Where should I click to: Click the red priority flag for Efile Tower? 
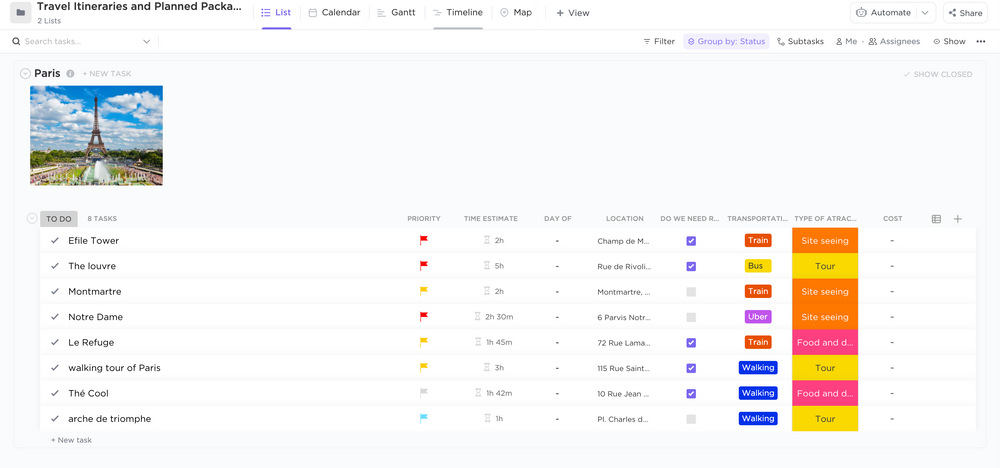424,241
